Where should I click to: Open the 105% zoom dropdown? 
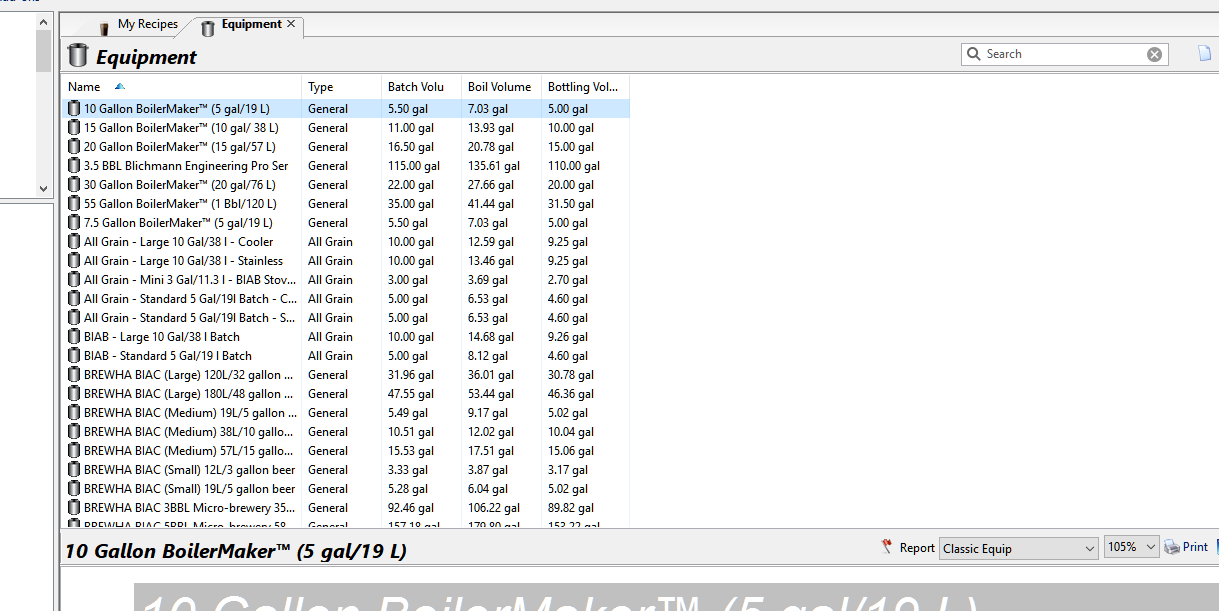tap(1131, 548)
